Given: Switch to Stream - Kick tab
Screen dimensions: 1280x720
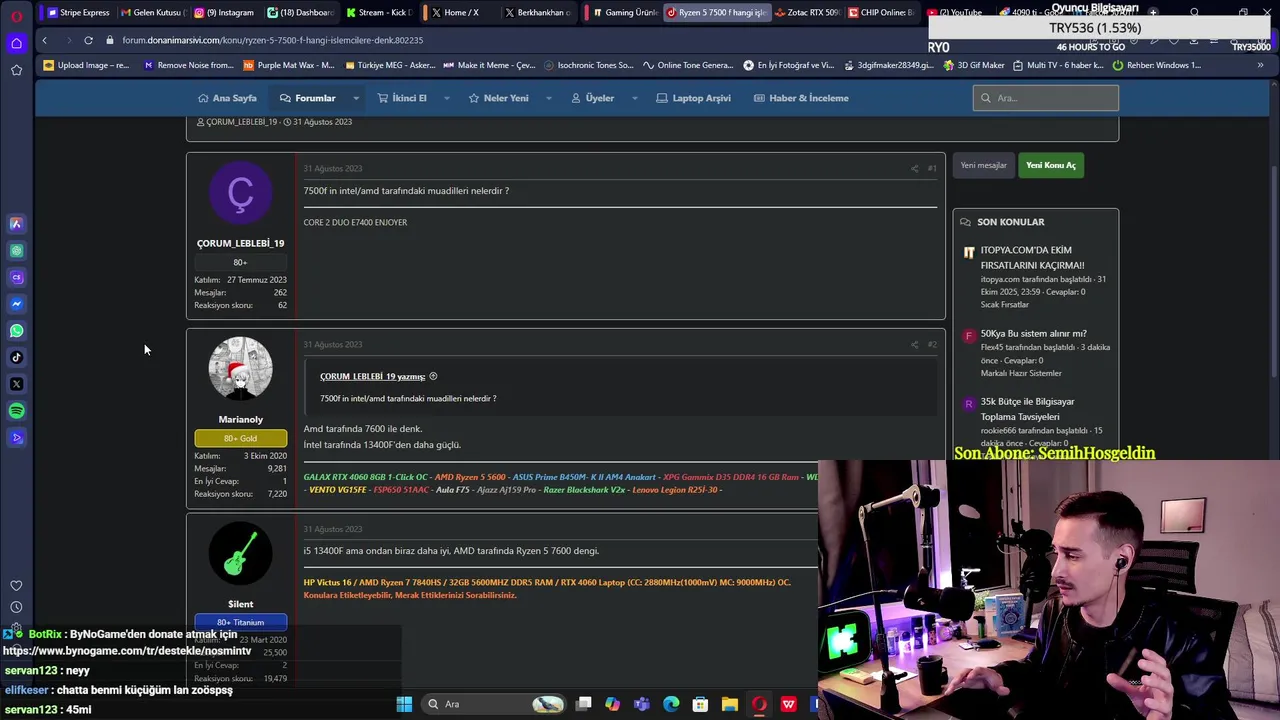Looking at the screenshot, I should point(379,13).
